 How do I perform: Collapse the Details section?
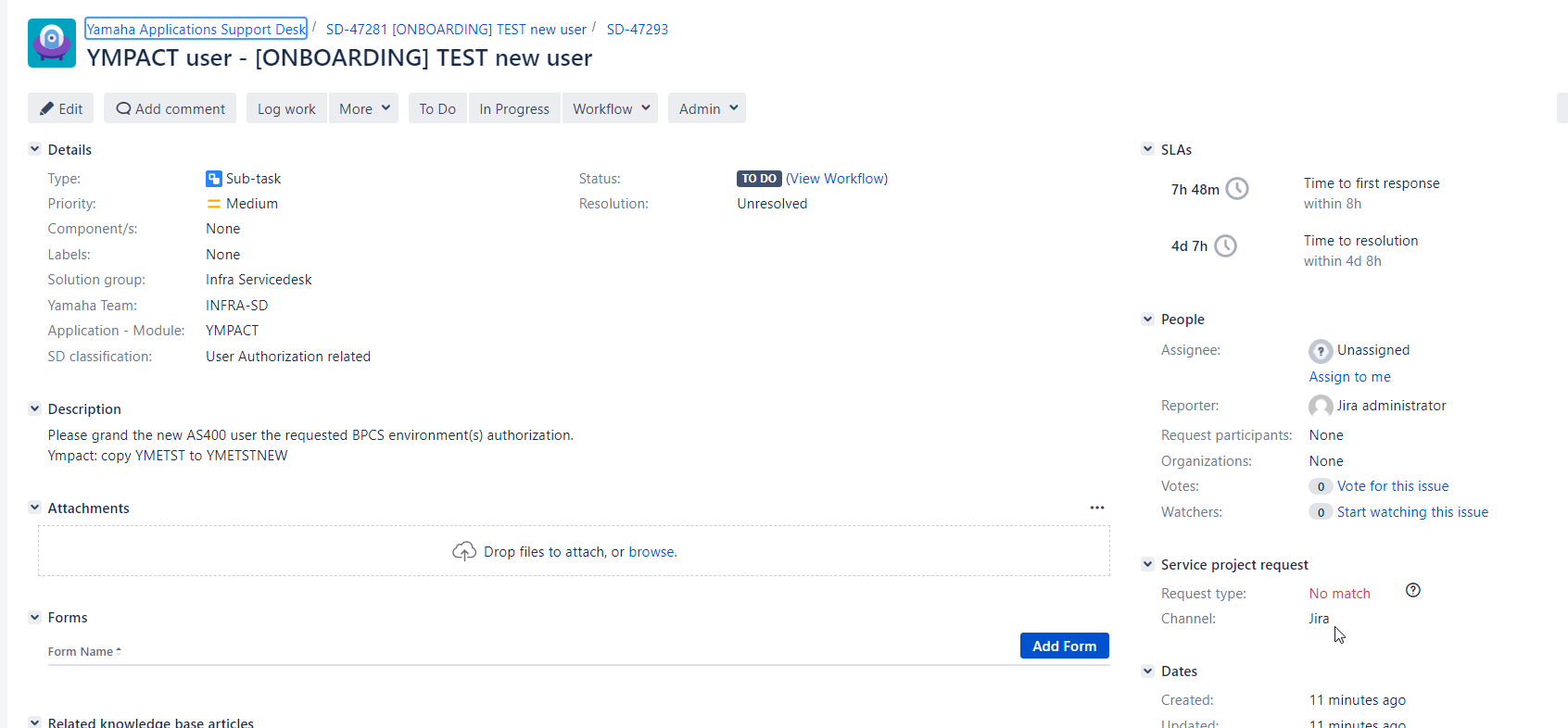(x=34, y=149)
